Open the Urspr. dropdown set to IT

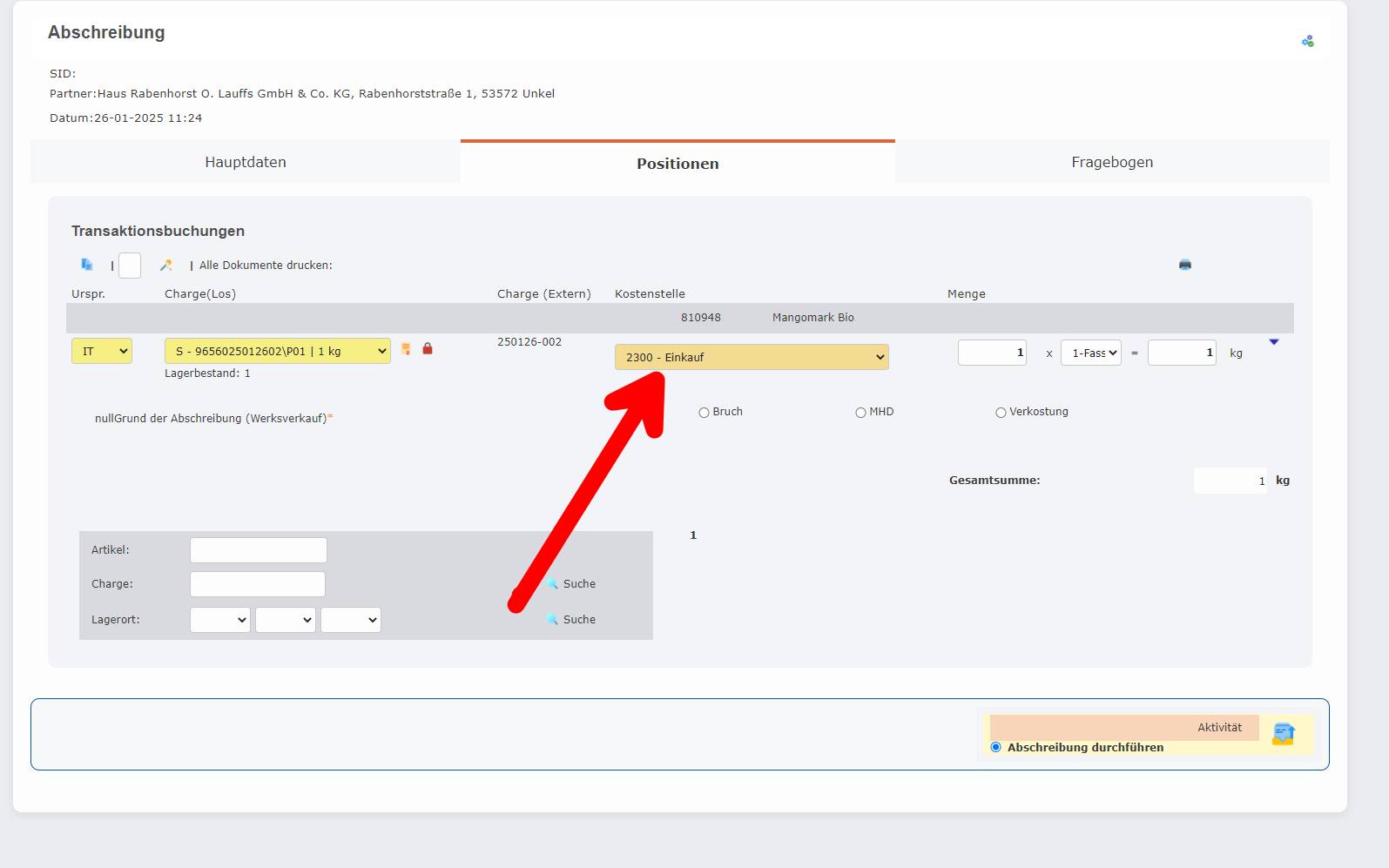[x=102, y=351]
